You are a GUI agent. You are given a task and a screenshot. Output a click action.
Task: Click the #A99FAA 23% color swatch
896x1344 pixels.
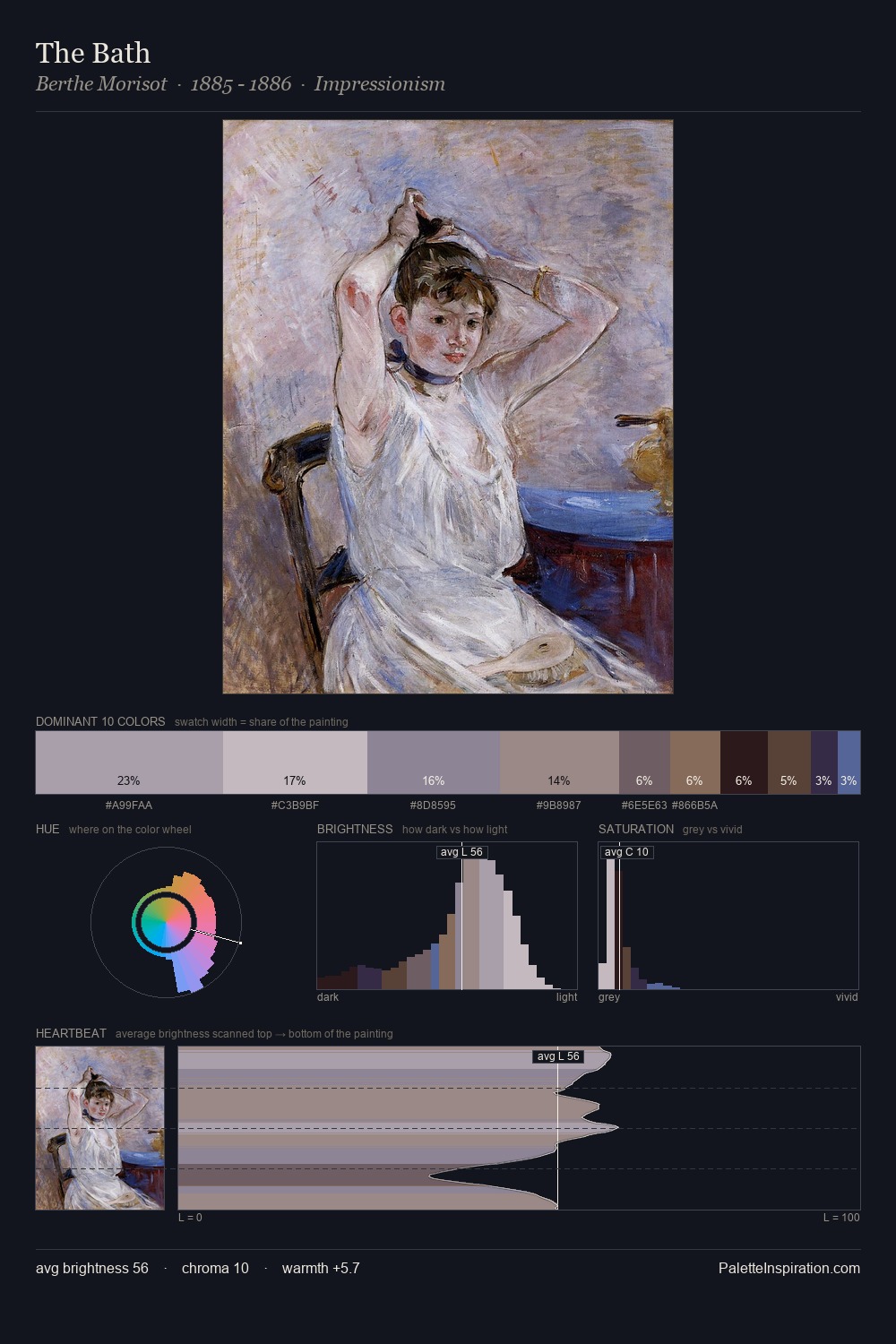[129, 762]
